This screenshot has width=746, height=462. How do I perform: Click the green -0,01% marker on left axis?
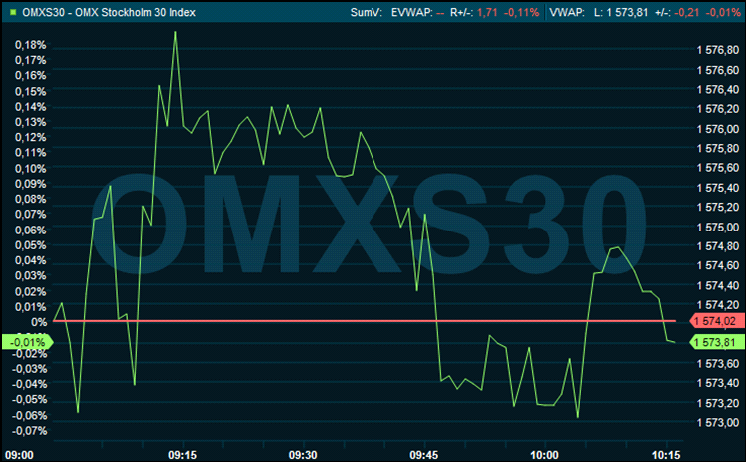pyautogui.click(x=27, y=342)
